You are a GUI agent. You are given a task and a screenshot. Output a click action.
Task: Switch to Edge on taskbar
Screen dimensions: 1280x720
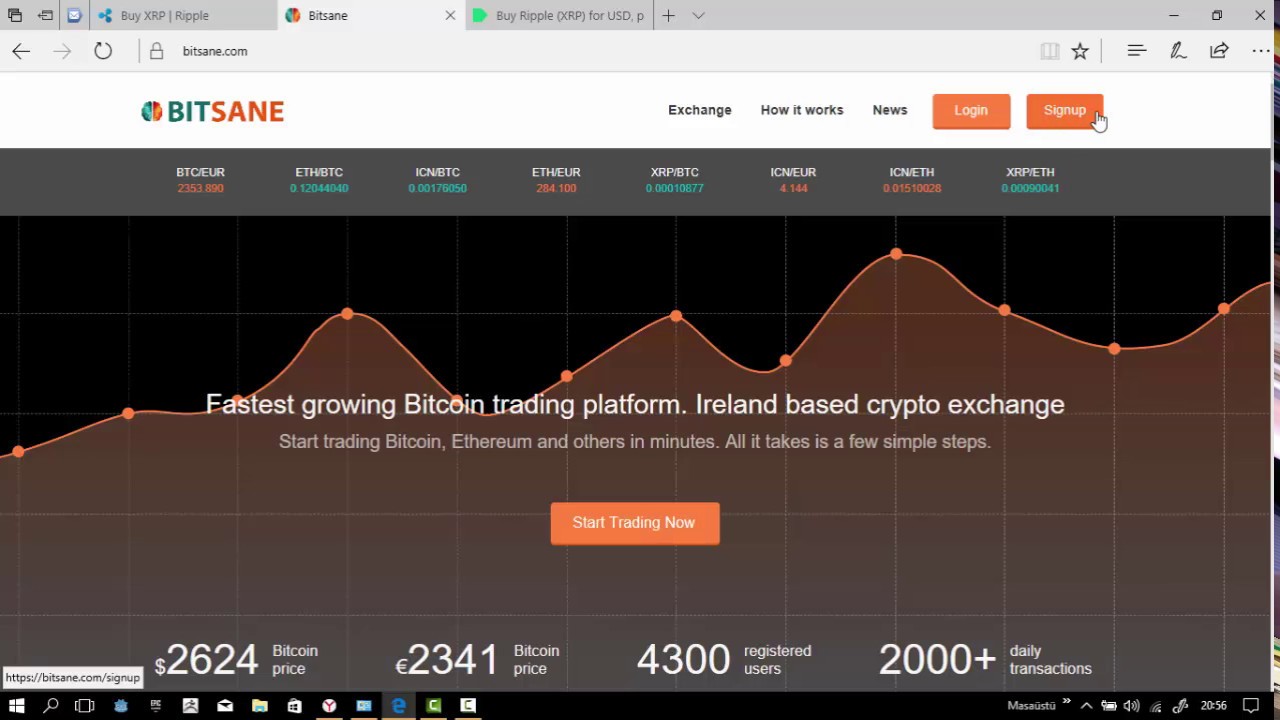(x=398, y=705)
